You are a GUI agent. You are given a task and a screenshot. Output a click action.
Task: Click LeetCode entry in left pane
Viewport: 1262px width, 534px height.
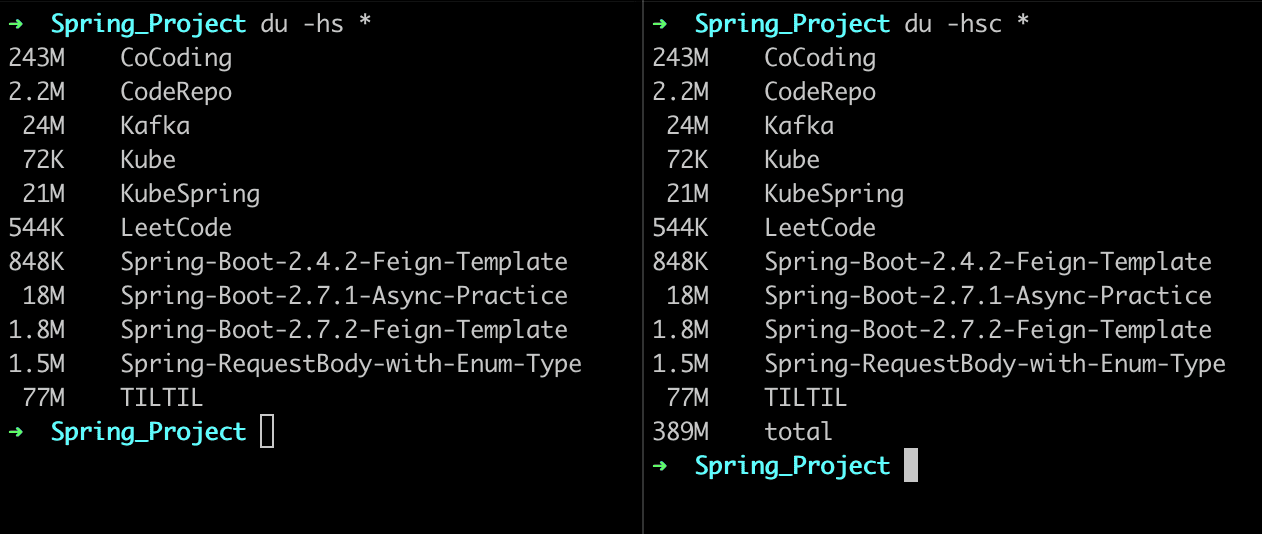point(176,228)
